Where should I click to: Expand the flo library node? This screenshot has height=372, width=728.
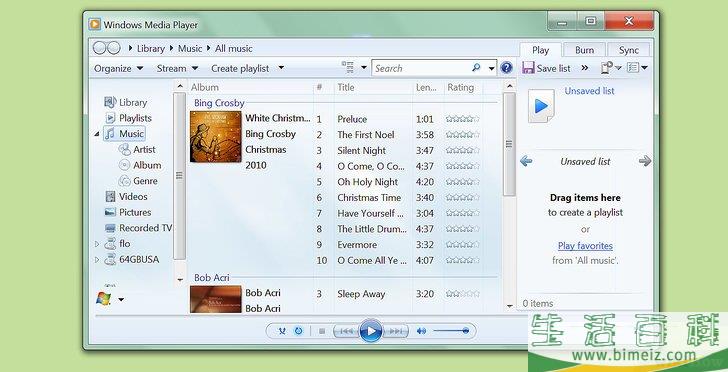click(97, 244)
